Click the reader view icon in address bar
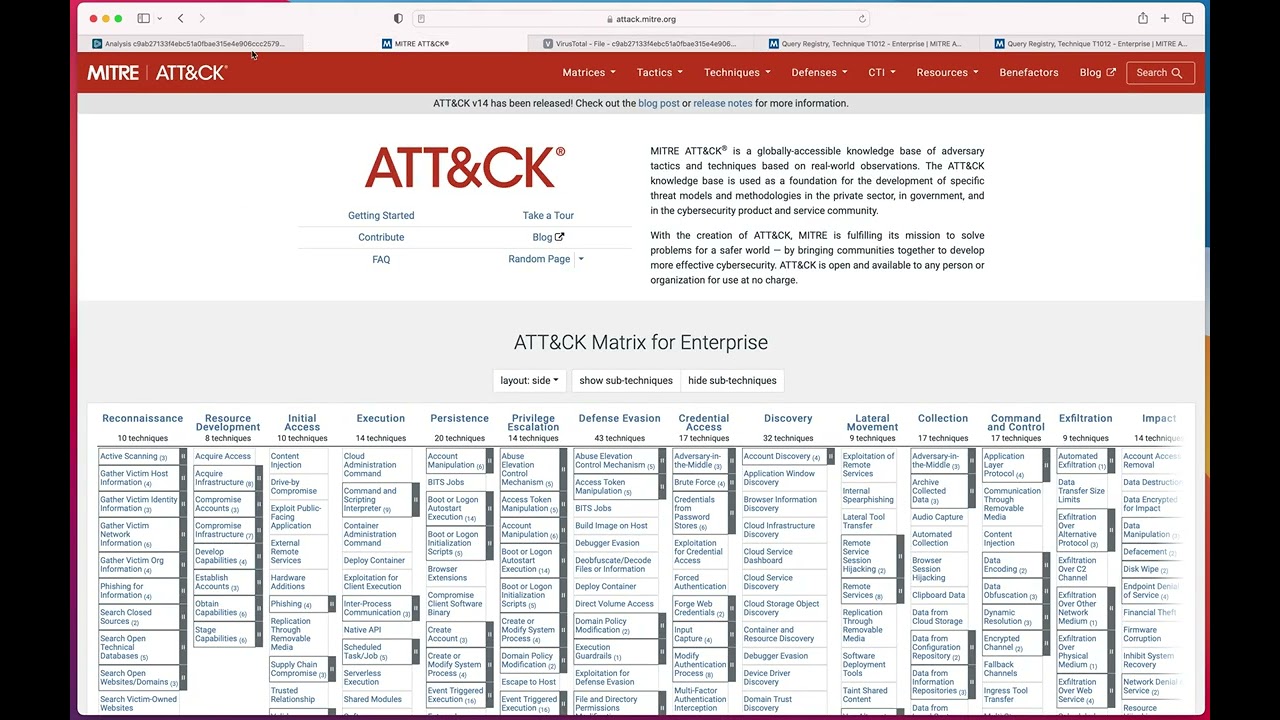Screen dimensions: 1280x720 (x=421, y=18)
